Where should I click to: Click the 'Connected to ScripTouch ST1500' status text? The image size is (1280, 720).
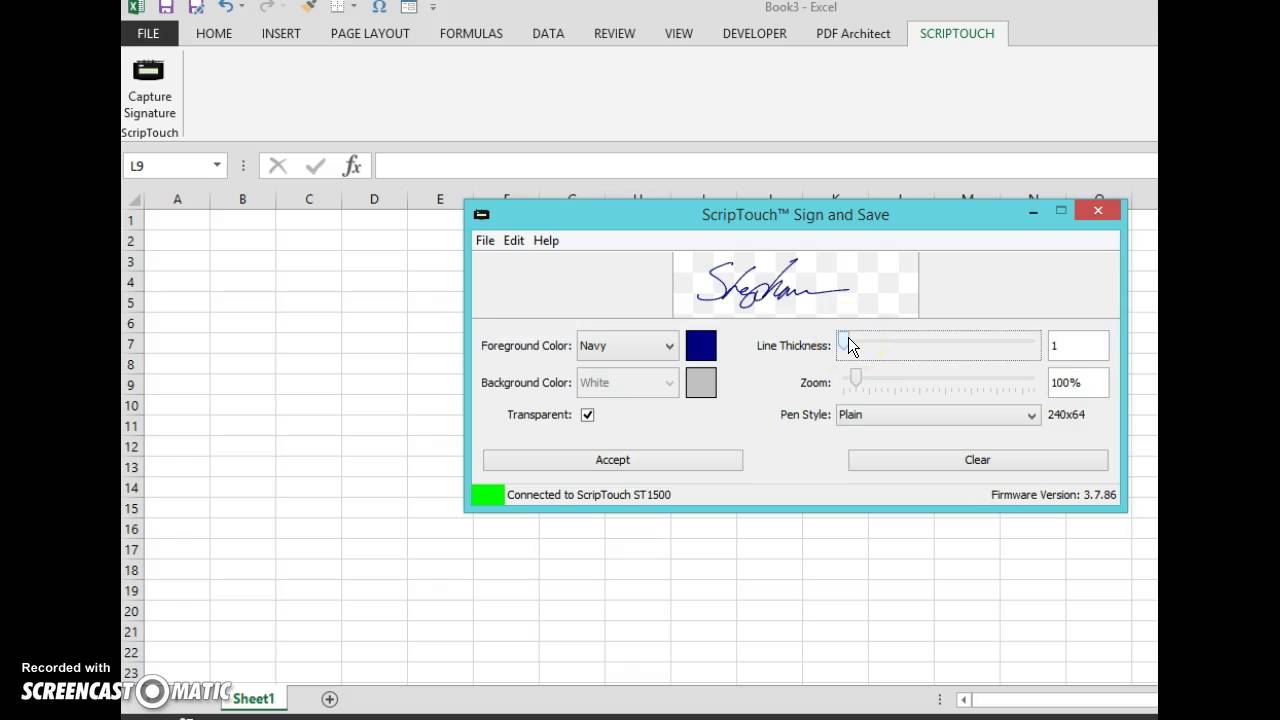pyautogui.click(x=589, y=495)
